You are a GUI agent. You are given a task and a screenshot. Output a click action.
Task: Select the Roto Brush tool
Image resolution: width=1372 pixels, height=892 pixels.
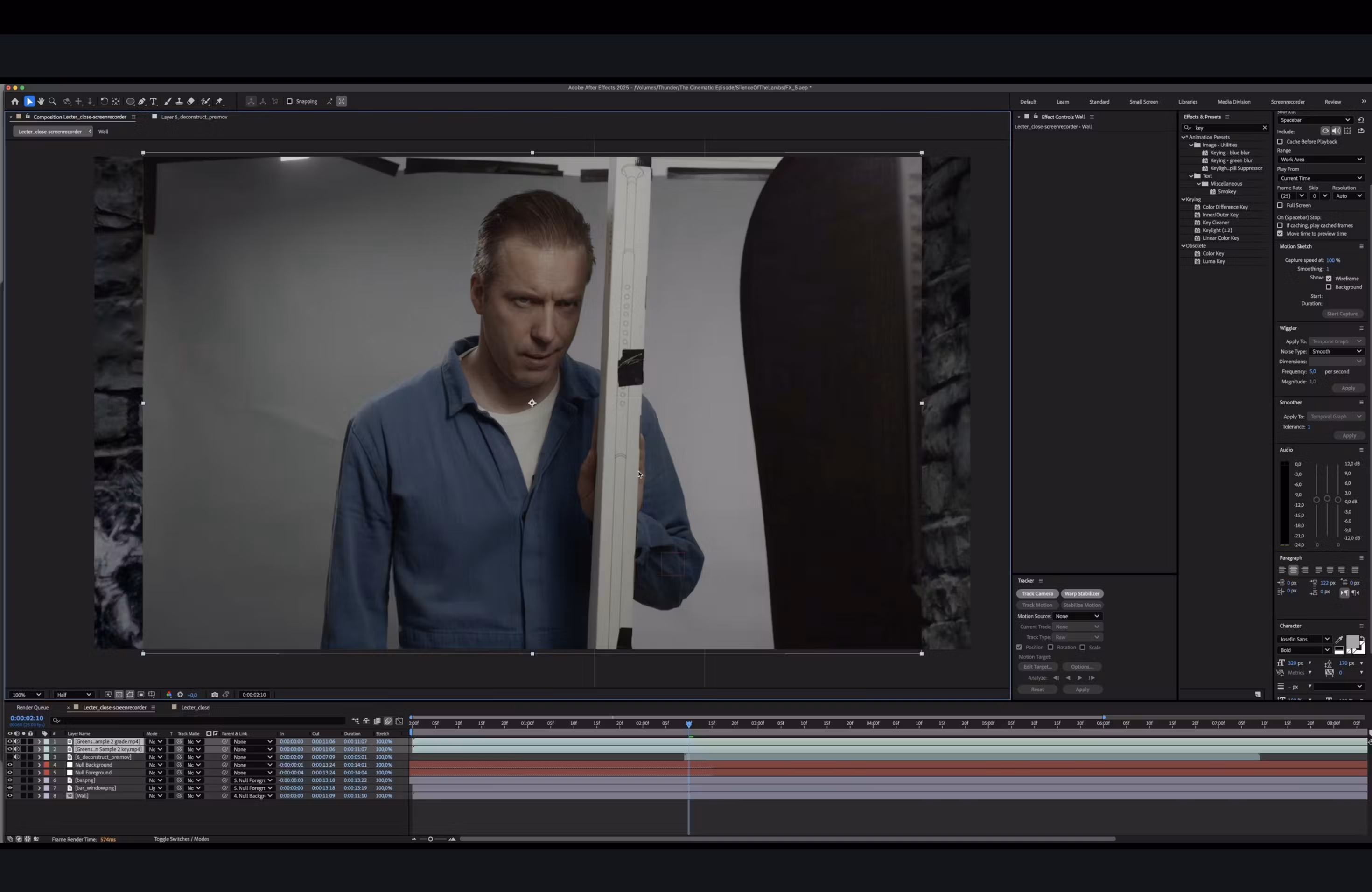click(x=206, y=101)
